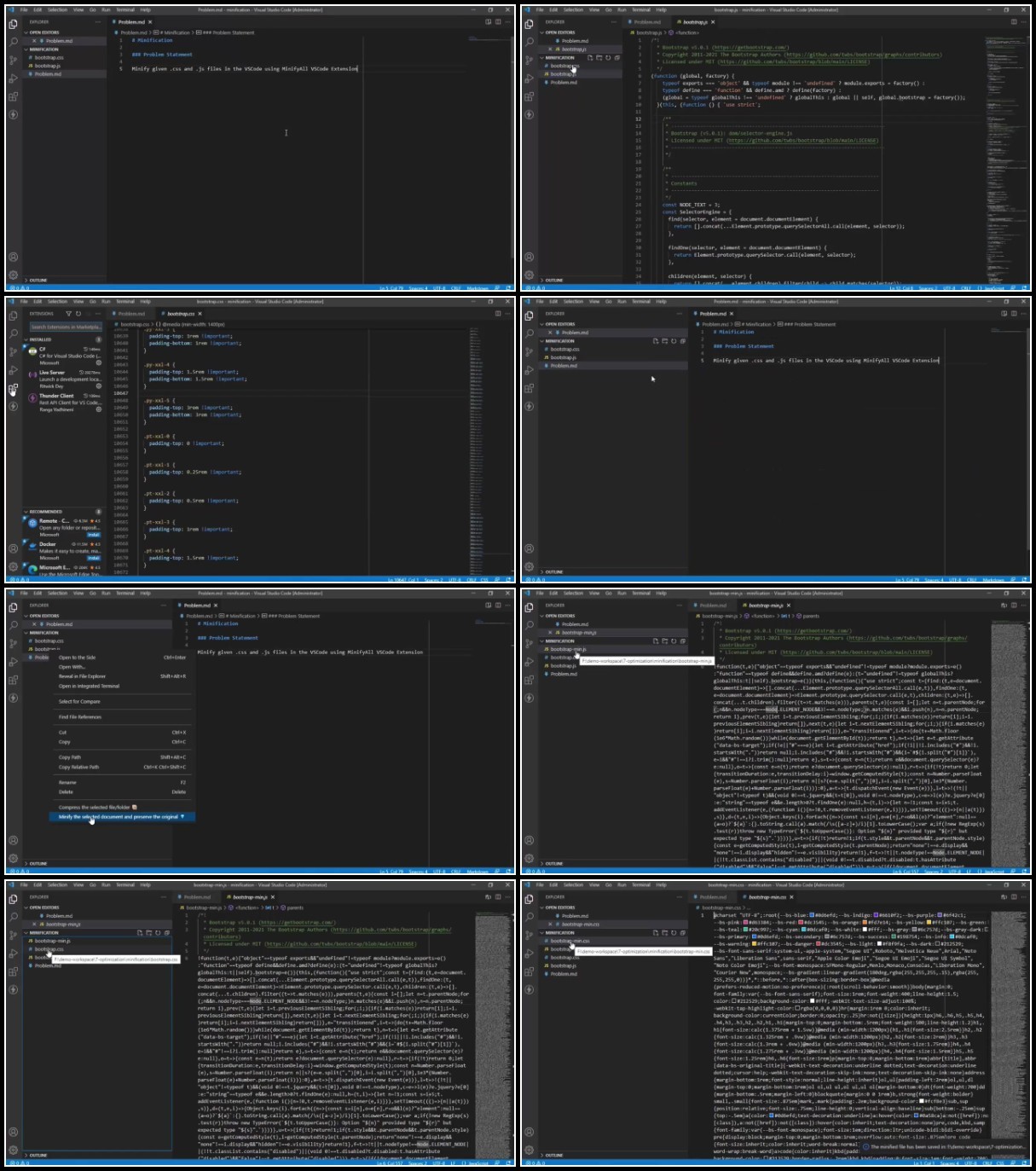Open the Thunder Client extension entry
This screenshot has height=1171, width=1036.
(64, 403)
